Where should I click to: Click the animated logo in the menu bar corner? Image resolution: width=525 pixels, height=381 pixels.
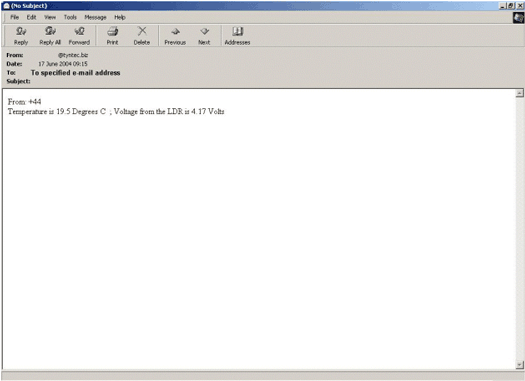(x=518, y=18)
